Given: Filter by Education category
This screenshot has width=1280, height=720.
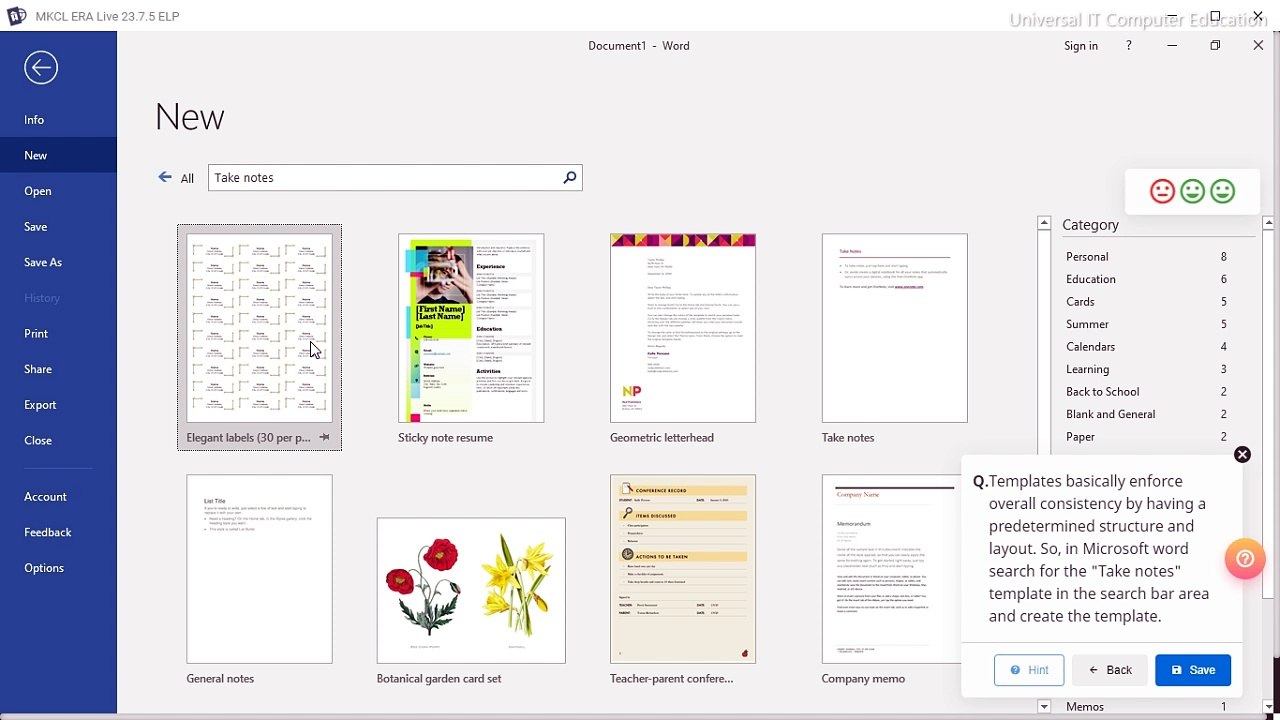Looking at the screenshot, I should [1090, 279].
